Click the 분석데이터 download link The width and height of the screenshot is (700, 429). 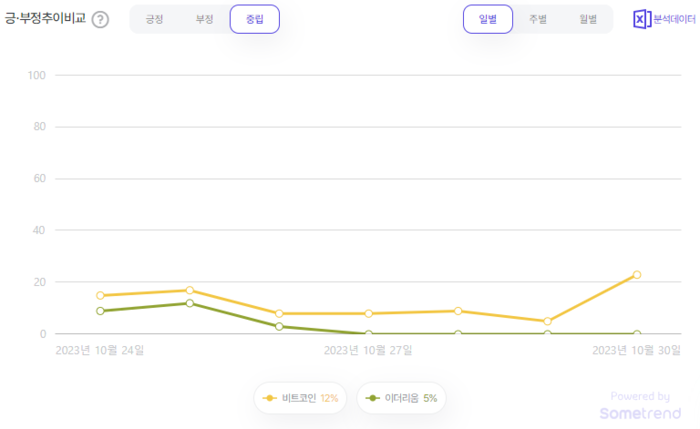pos(674,19)
